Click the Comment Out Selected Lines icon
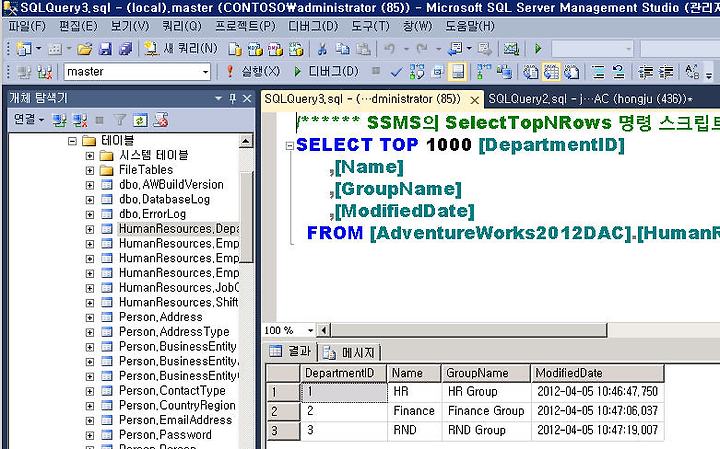720x449 pixels. click(598, 72)
